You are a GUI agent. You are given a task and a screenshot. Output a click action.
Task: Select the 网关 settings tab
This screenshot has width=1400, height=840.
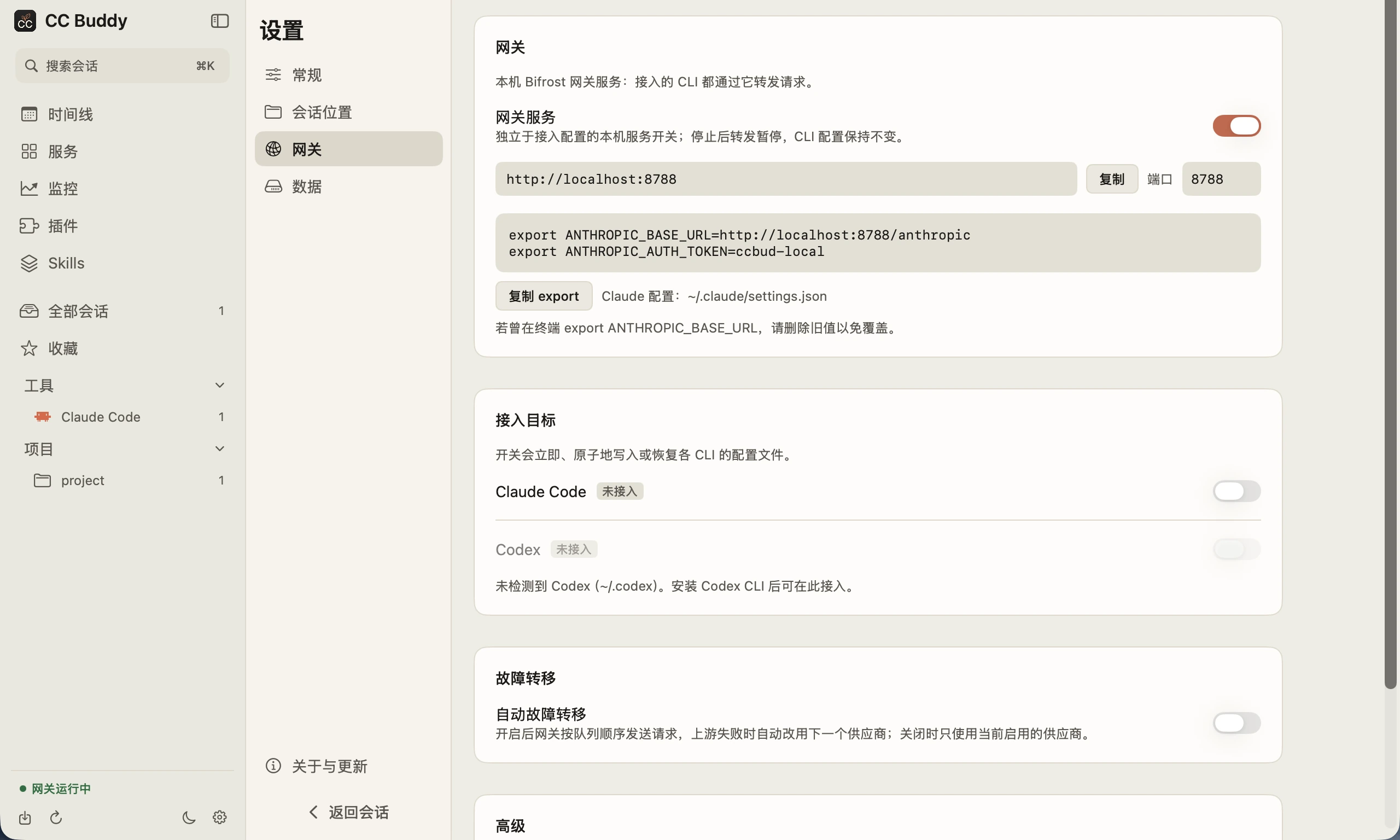[348, 149]
